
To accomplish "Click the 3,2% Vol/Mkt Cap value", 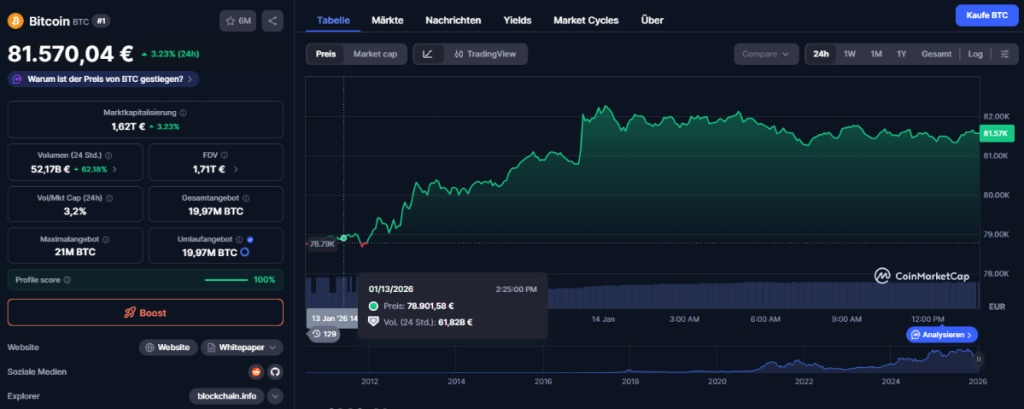I will 75,211.
